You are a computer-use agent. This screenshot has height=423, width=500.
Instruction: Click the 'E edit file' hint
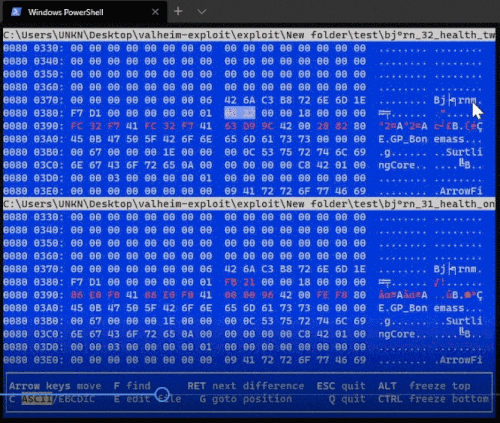tap(148, 399)
